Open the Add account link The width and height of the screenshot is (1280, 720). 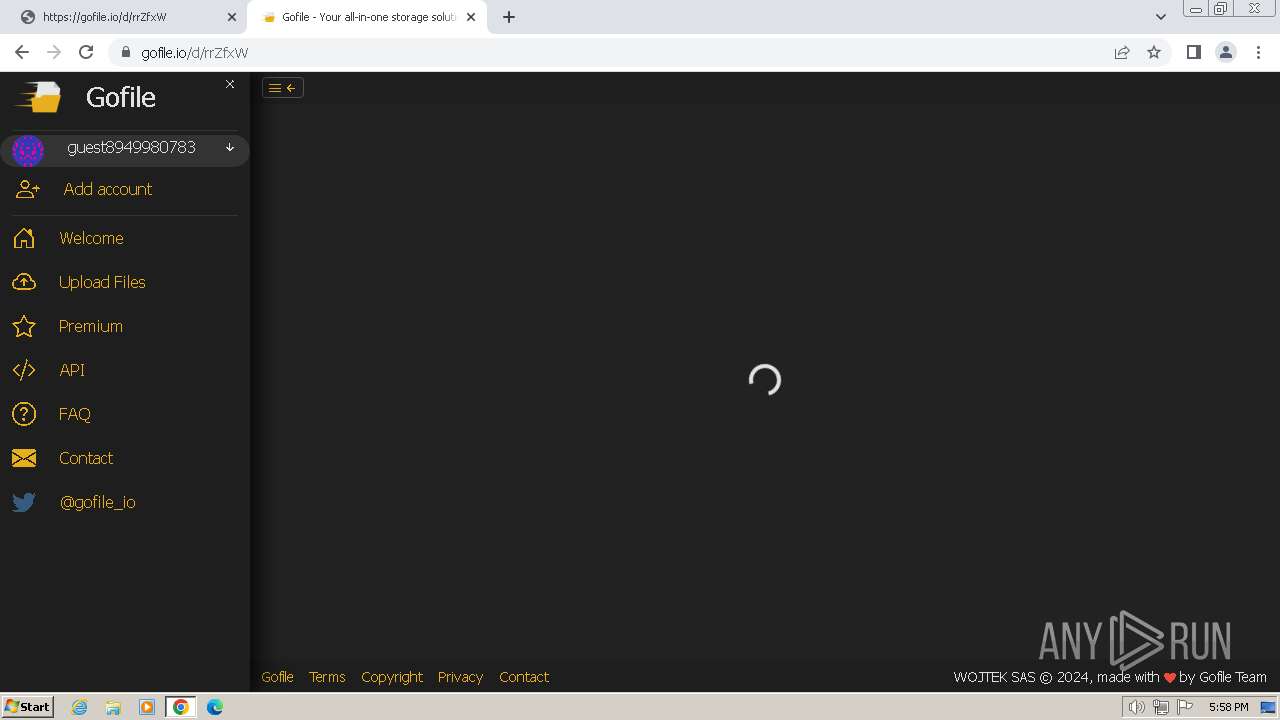point(108,189)
